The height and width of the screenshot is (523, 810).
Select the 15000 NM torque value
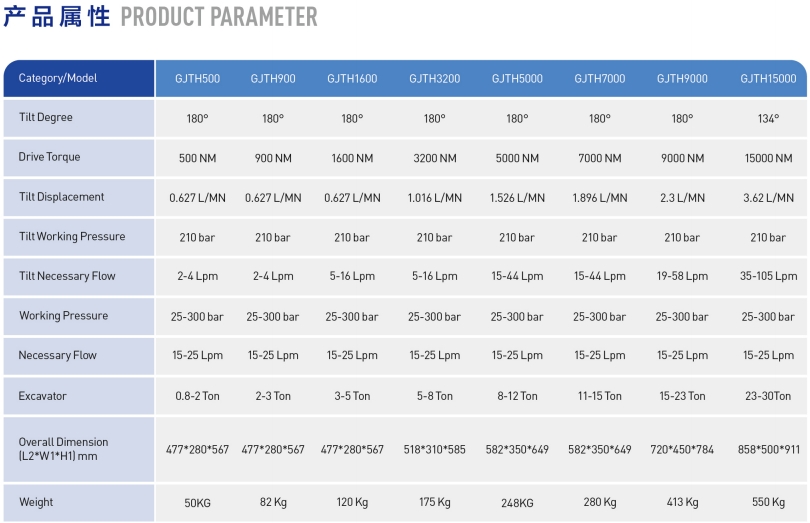pyautogui.click(x=768, y=158)
